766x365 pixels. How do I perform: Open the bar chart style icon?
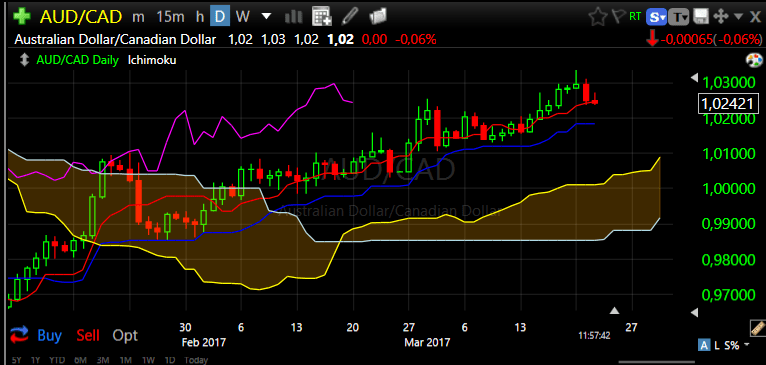293,17
